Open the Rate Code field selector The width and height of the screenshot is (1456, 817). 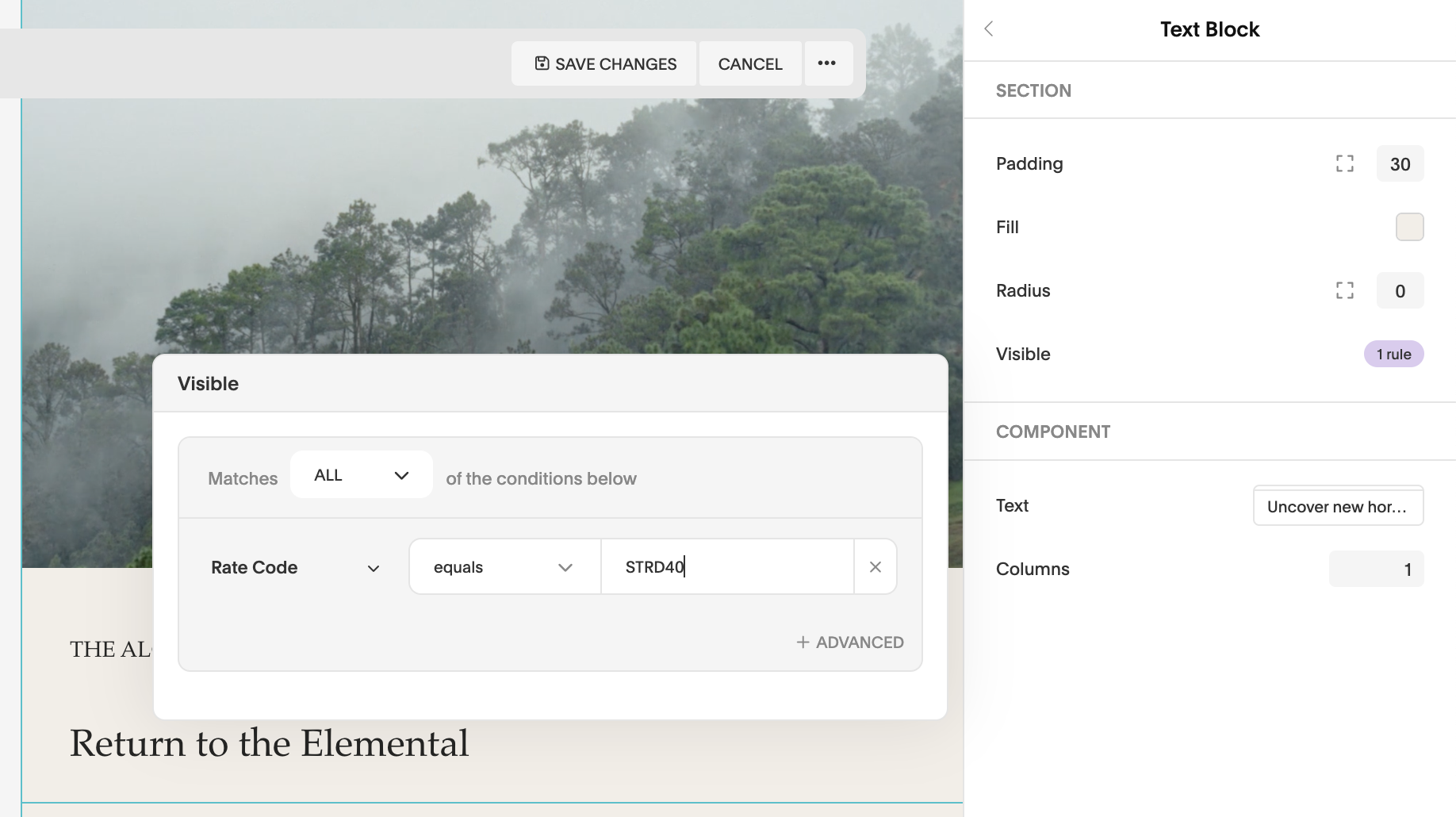point(293,566)
